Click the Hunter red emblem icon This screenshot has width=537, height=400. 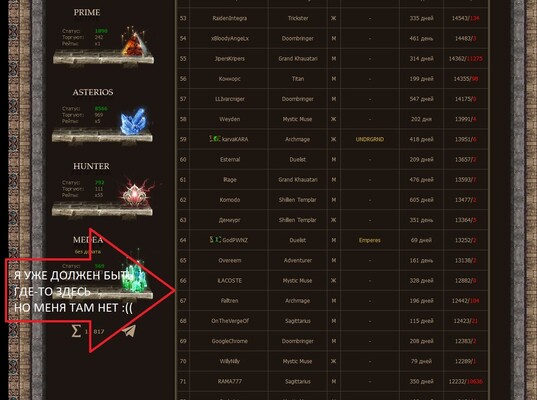pos(136,194)
